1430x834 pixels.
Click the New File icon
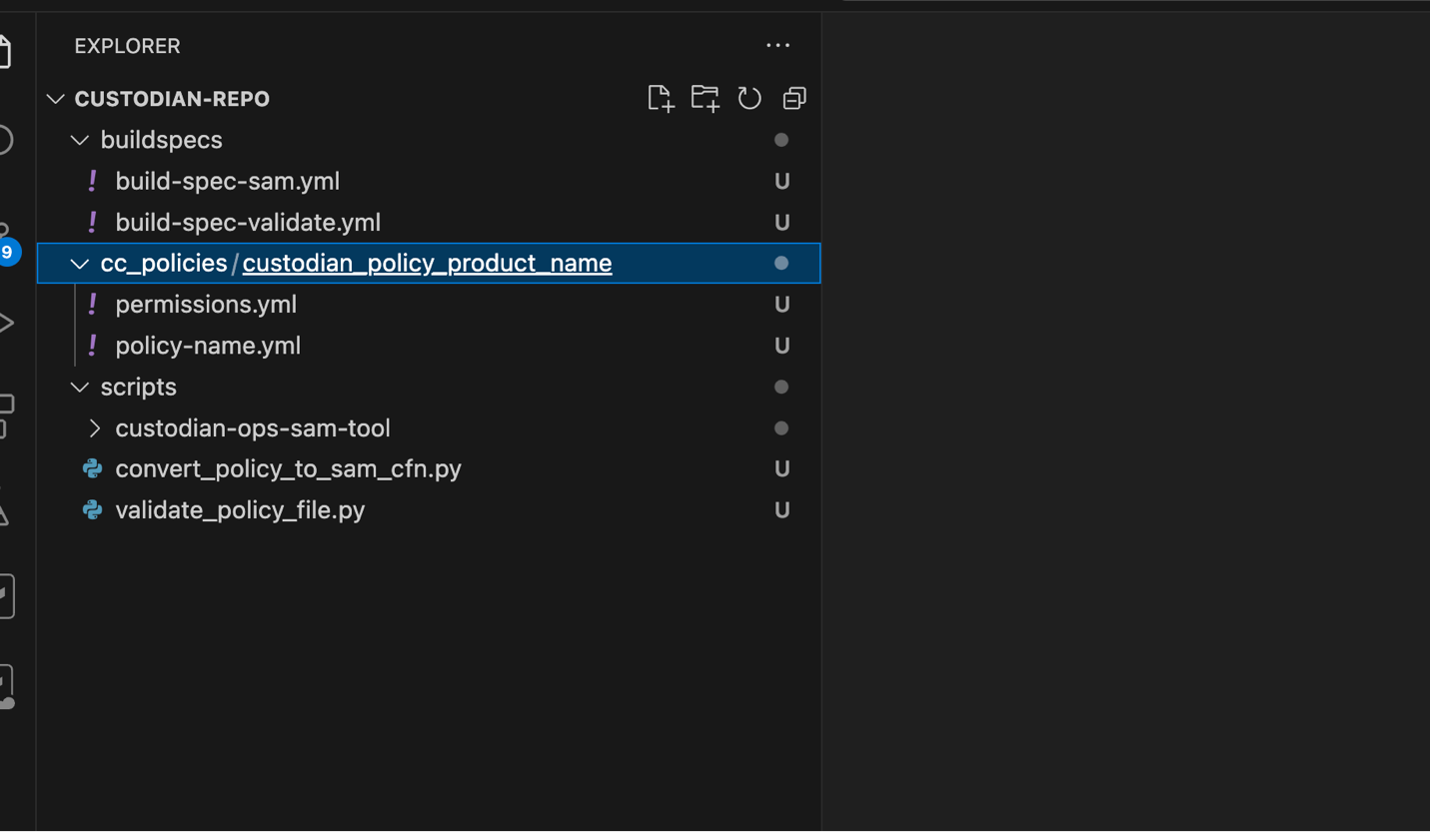tap(660, 98)
